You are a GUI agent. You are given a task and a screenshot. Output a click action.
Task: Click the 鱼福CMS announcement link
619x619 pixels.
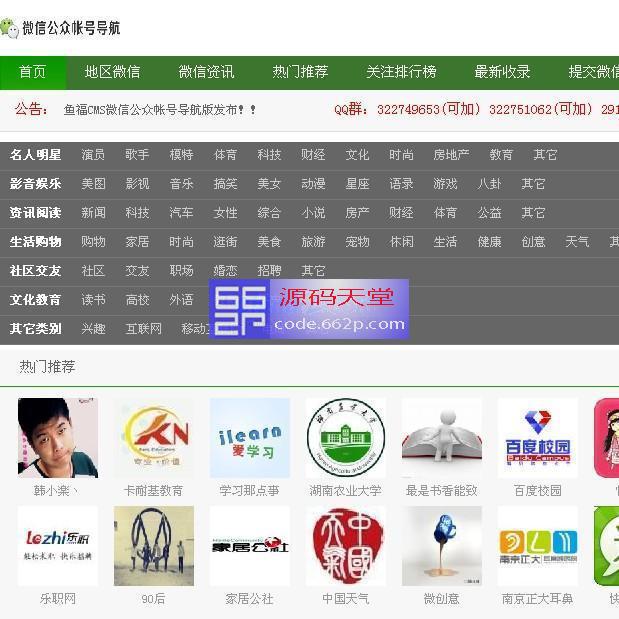[x=160, y=110]
